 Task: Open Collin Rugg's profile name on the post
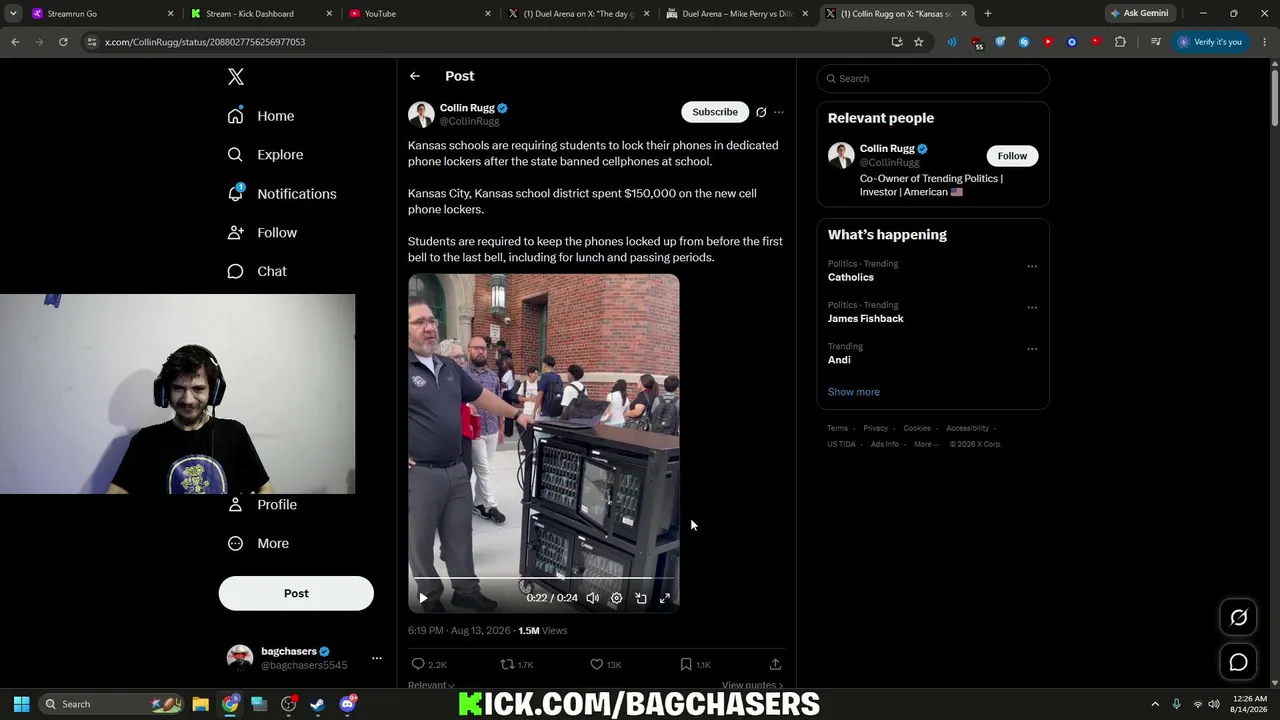pyautogui.click(x=467, y=108)
